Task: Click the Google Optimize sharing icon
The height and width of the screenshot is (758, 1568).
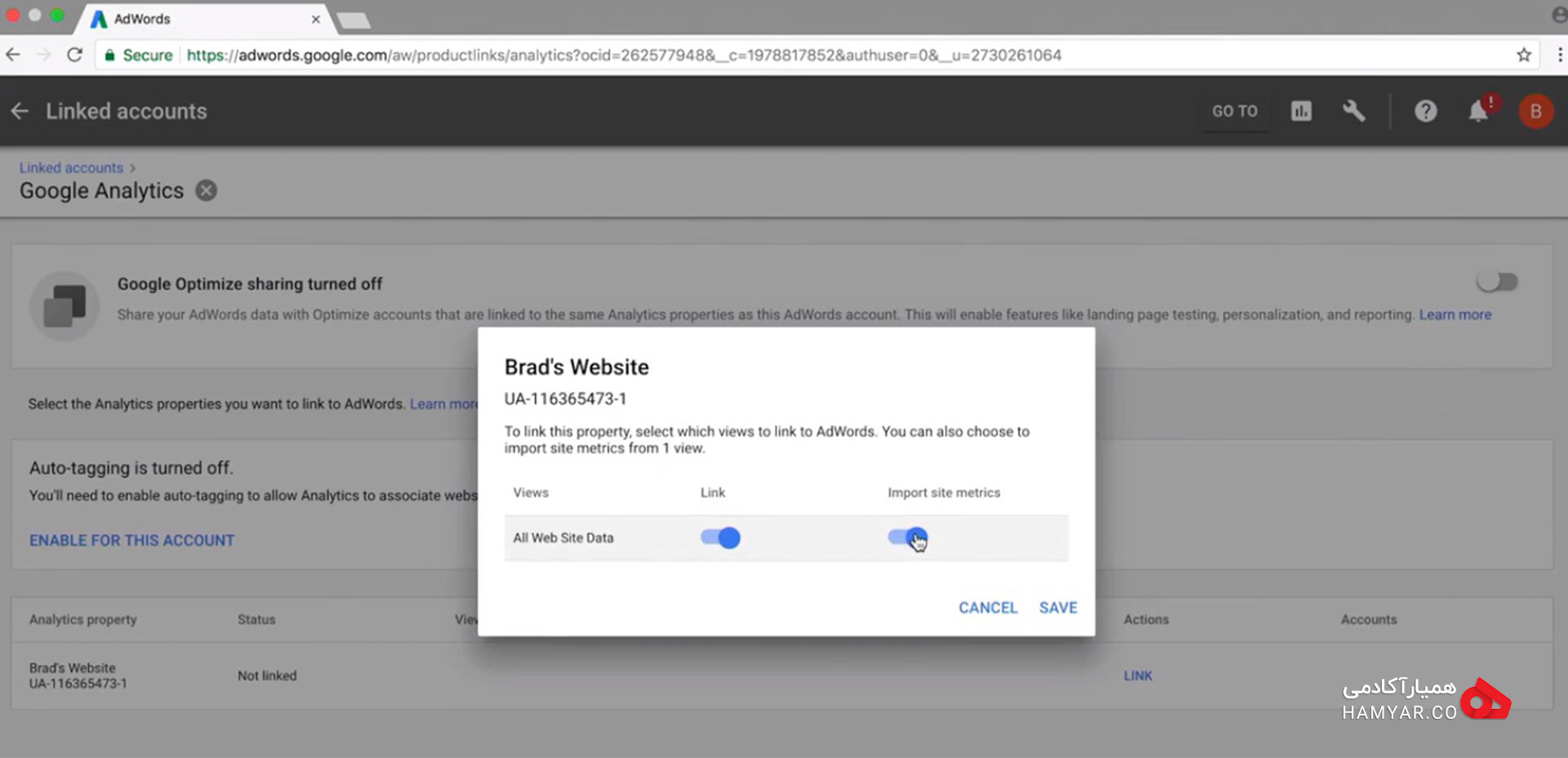Action: coord(65,305)
